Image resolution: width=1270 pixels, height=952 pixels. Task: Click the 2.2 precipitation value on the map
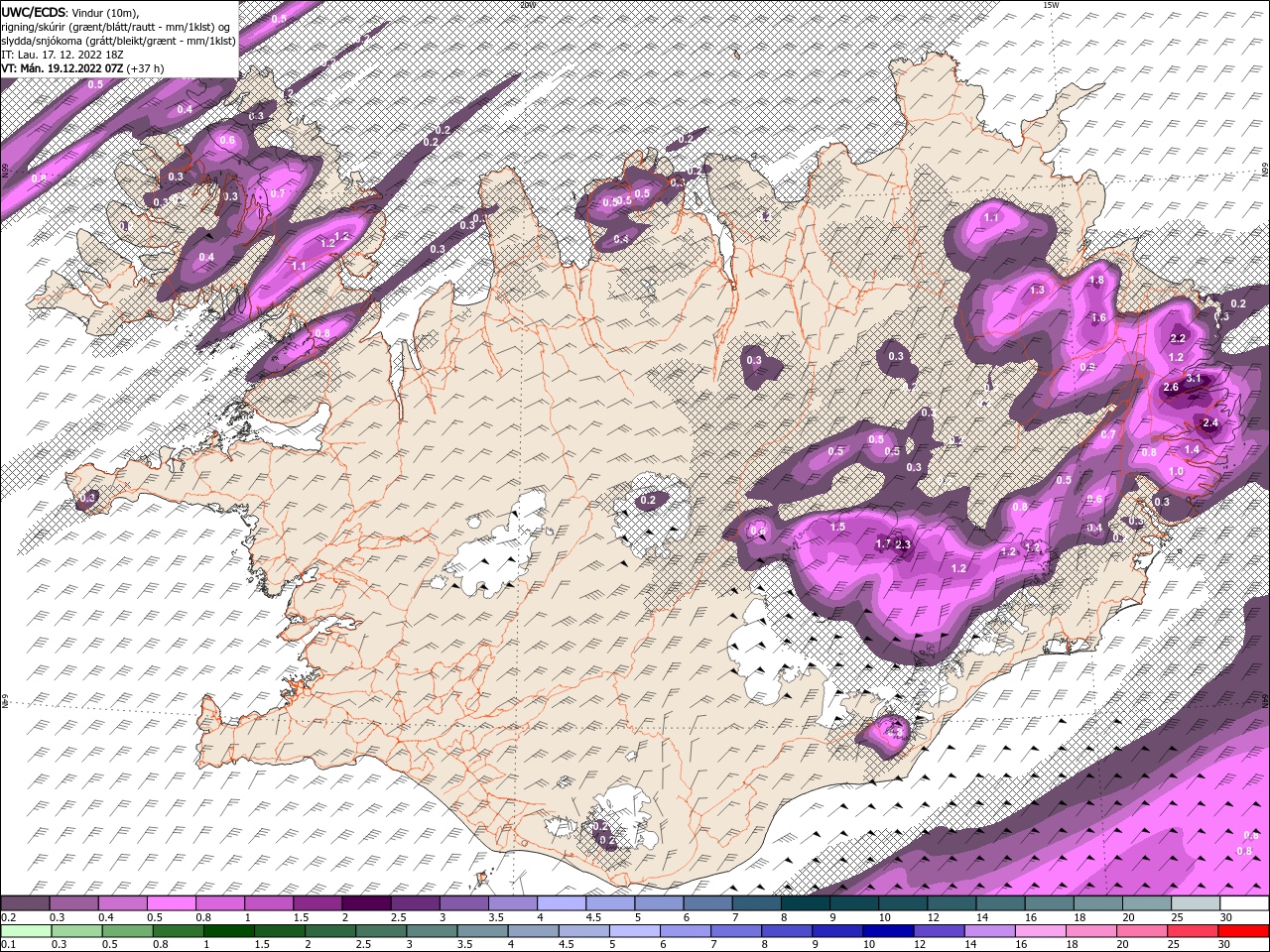click(1179, 338)
